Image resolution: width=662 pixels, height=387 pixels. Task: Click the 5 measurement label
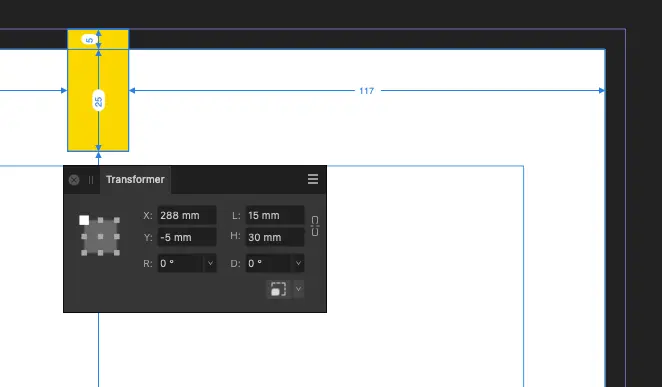pos(89,40)
